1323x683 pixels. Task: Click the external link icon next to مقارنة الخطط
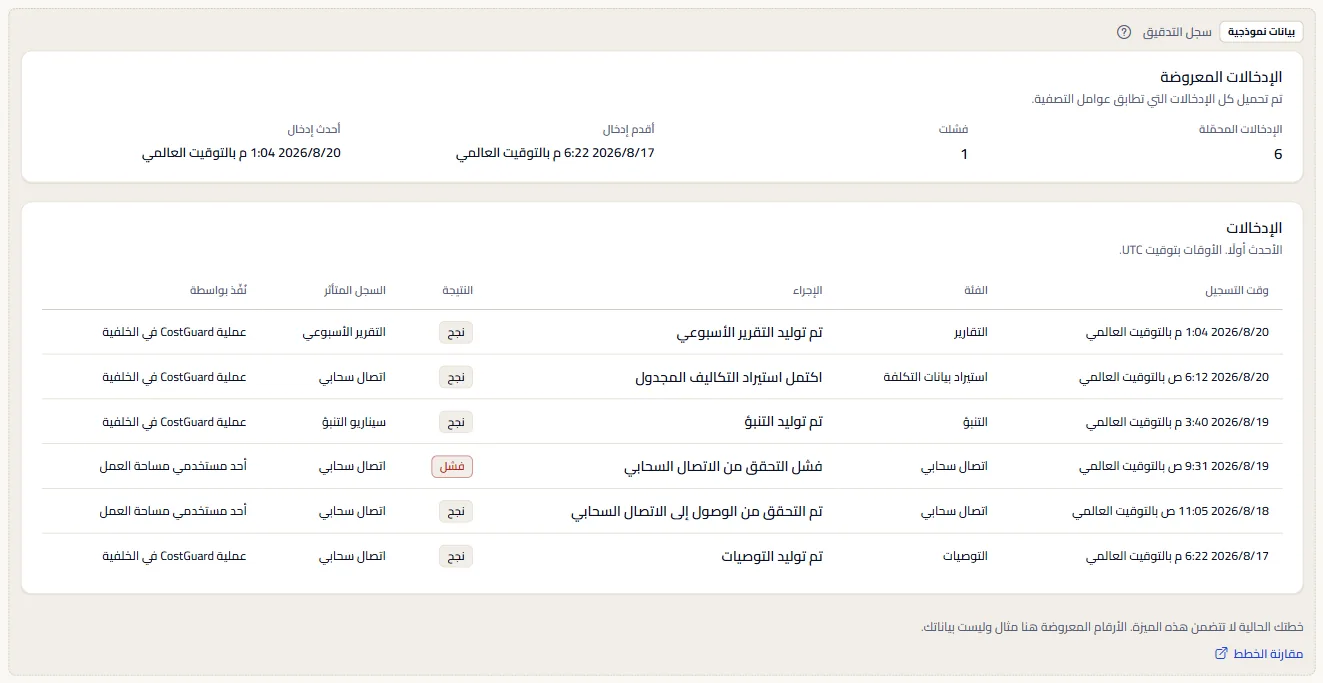coord(1220,654)
